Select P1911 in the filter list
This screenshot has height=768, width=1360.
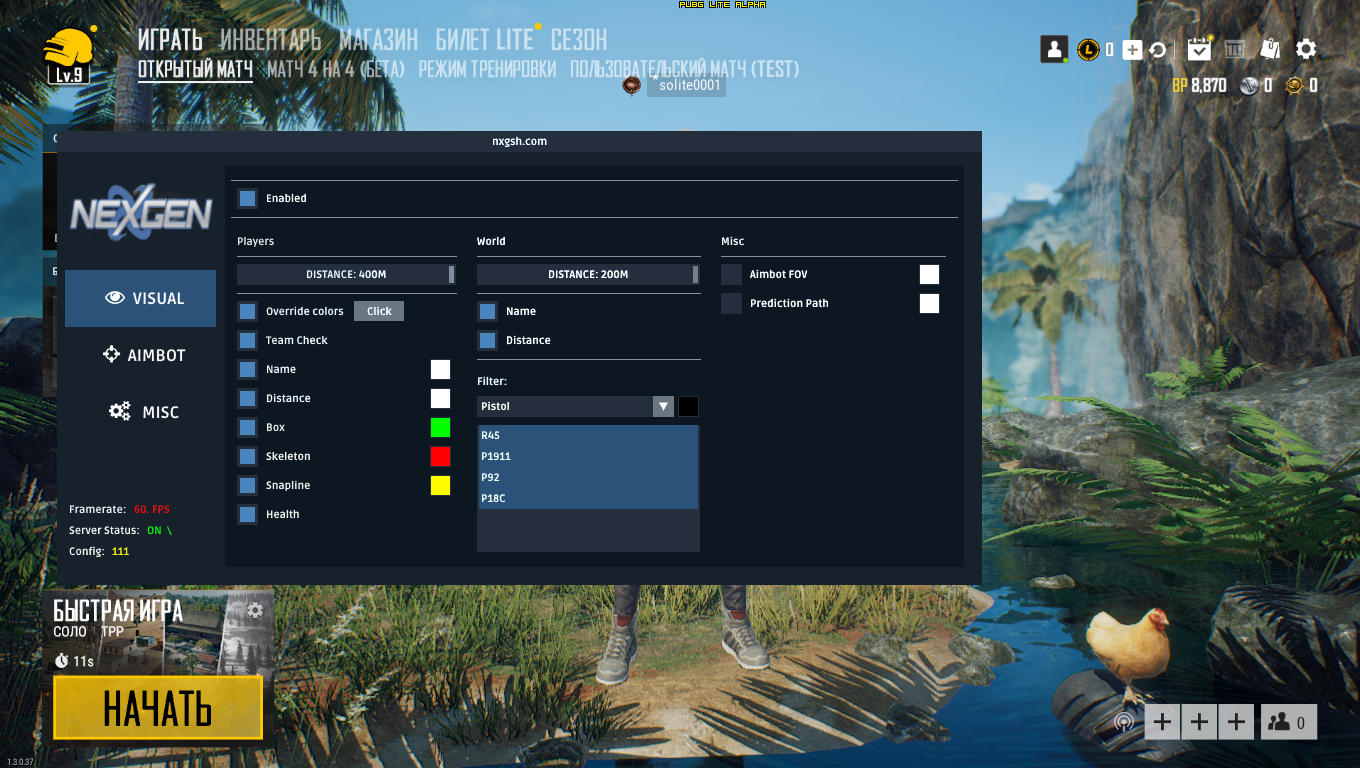point(588,456)
